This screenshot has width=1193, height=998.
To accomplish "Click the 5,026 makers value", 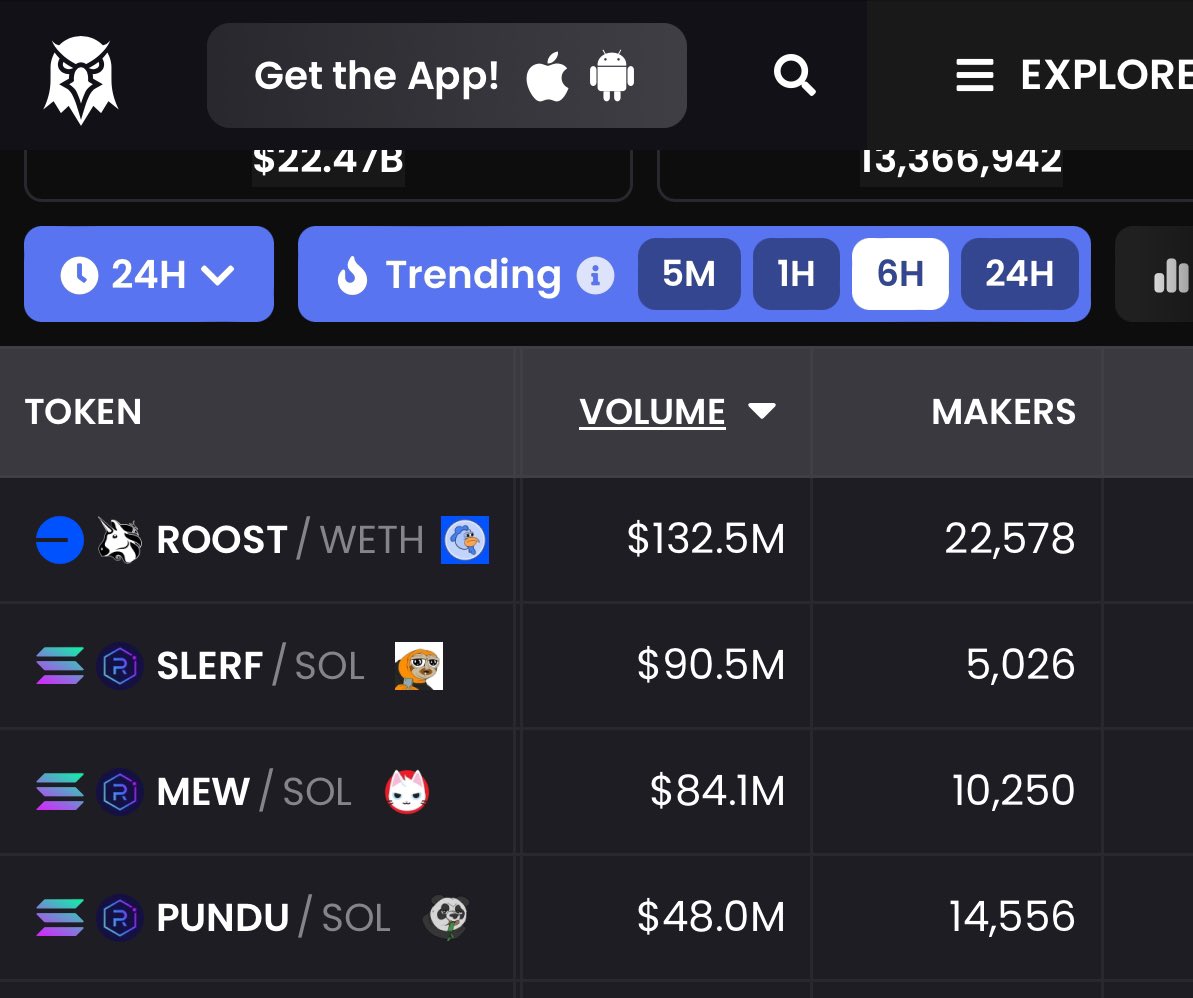I will coord(1021,665).
